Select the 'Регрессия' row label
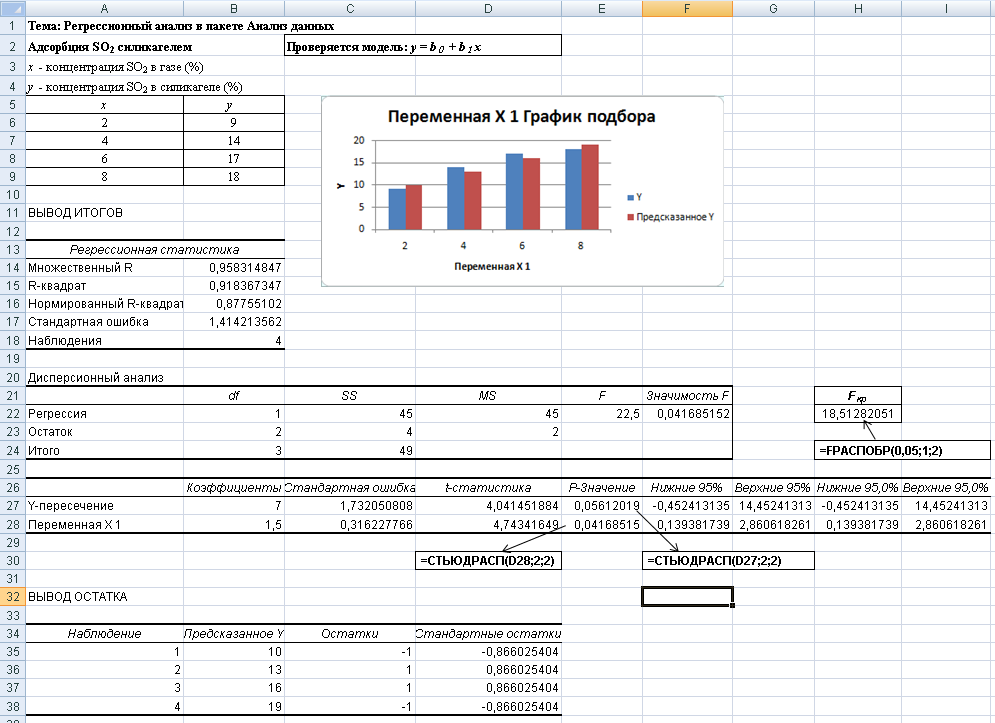 point(104,414)
